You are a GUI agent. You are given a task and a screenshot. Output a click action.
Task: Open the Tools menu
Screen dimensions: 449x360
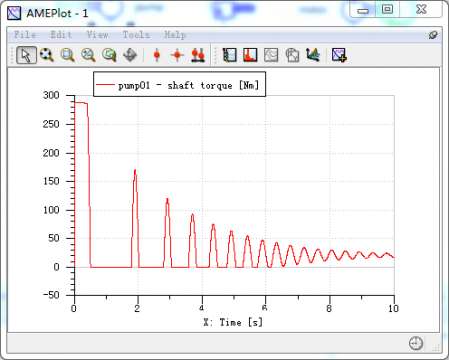pyautogui.click(x=136, y=35)
